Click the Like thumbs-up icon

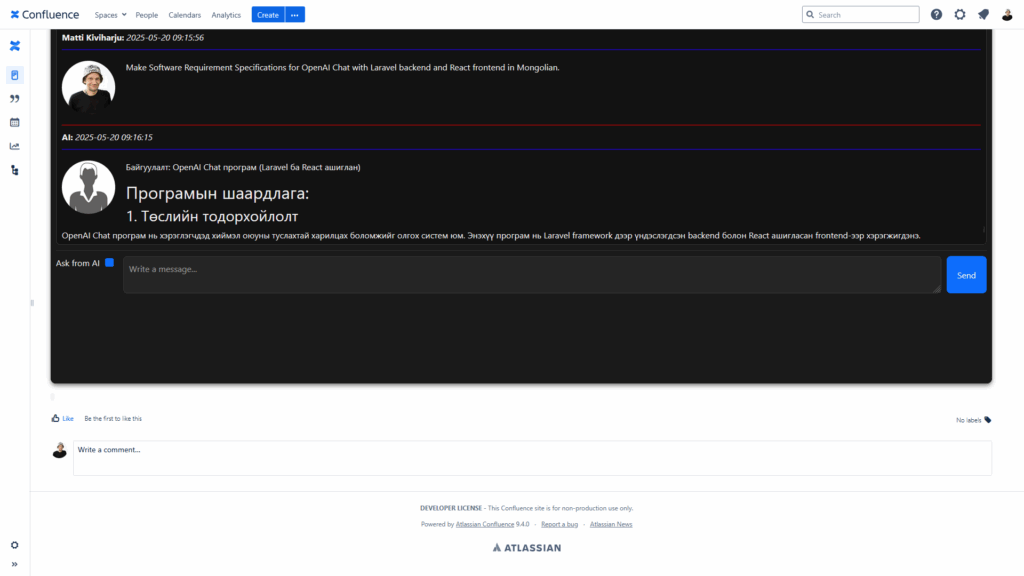[56, 418]
